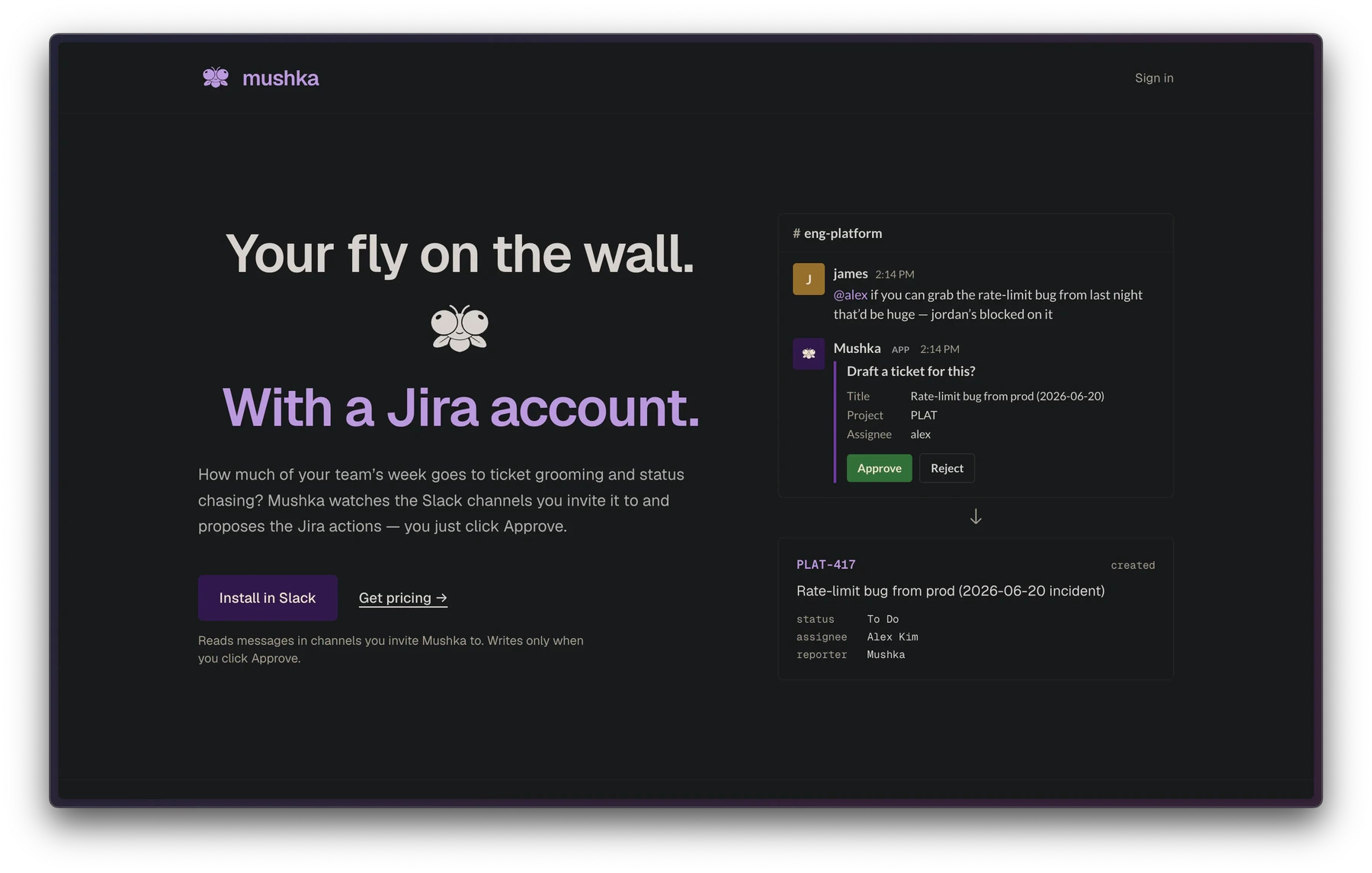The width and height of the screenshot is (1372, 873).
Task: Click the Mushka app avatar icon
Action: (x=808, y=354)
